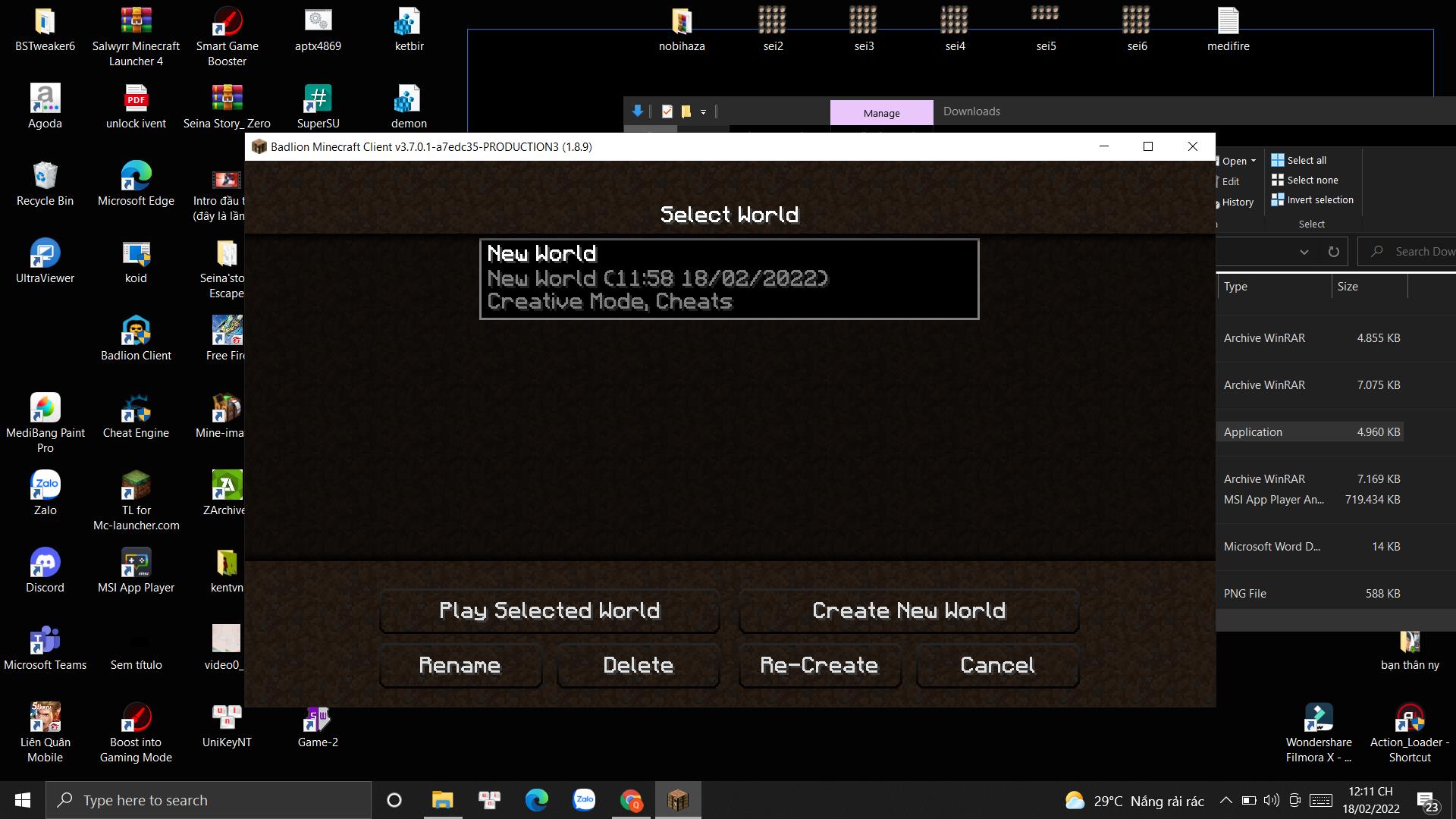Image resolution: width=1456 pixels, height=819 pixels.
Task: Expand address bar history chevron
Action: [x=1304, y=252]
